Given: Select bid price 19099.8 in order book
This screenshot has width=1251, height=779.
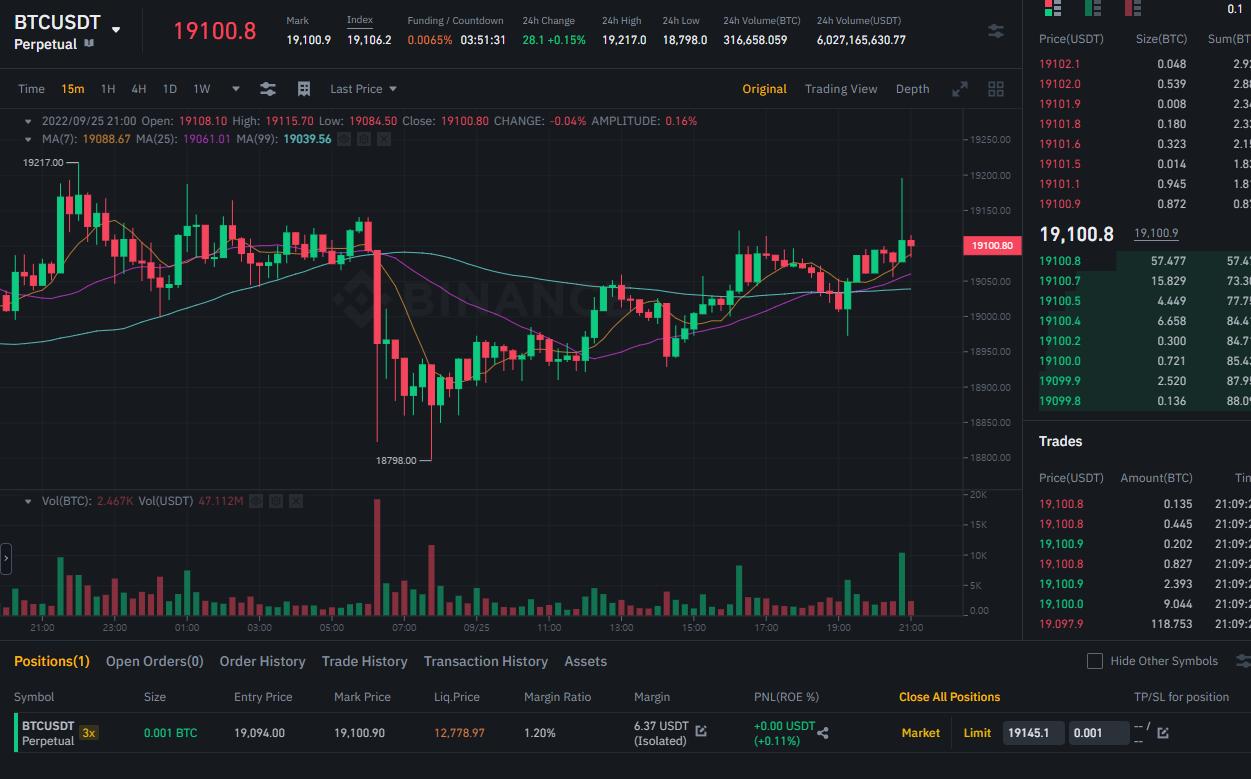Looking at the screenshot, I should click(1060, 401).
